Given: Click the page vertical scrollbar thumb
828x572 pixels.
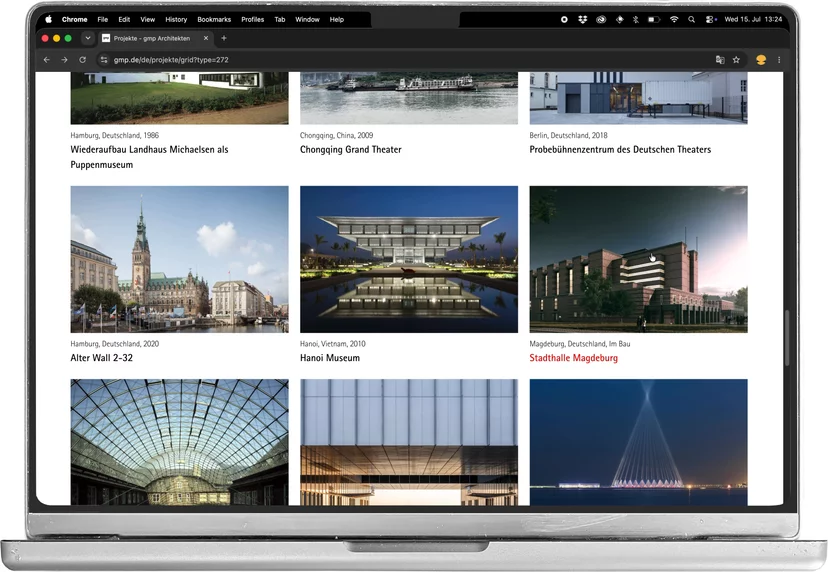Looking at the screenshot, I should 787,338.
